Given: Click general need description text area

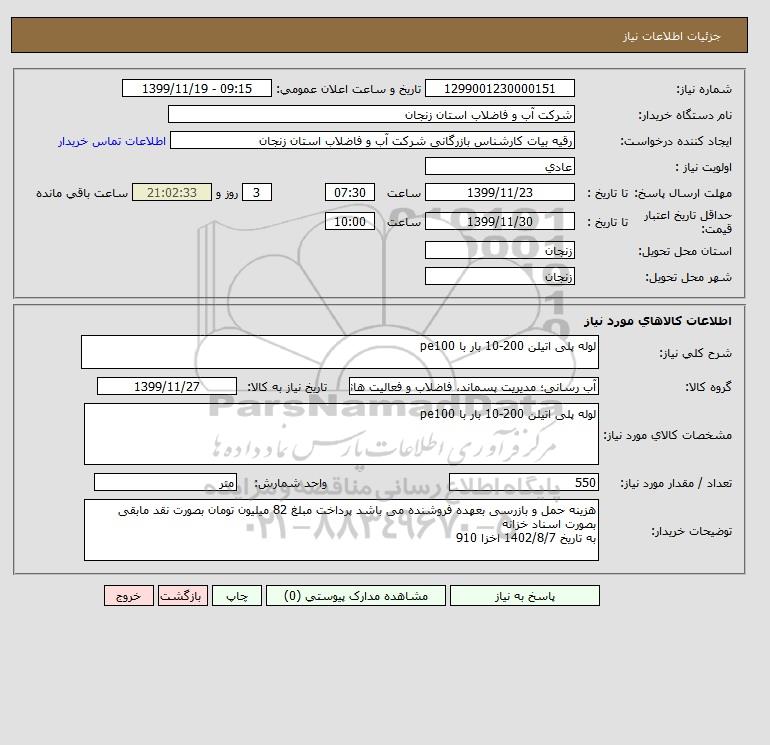Looking at the screenshot, I should [340, 352].
